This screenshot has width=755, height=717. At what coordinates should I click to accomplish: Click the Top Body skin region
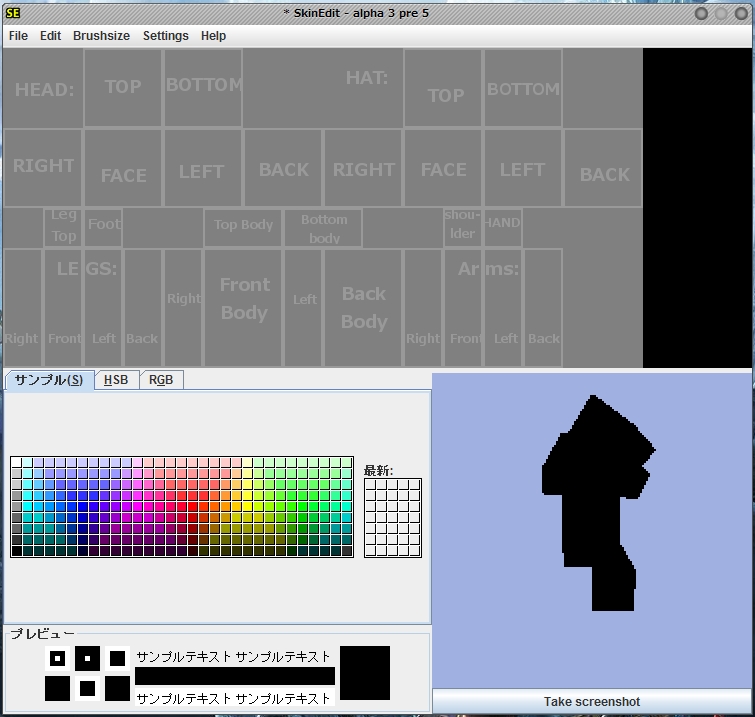tap(243, 228)
